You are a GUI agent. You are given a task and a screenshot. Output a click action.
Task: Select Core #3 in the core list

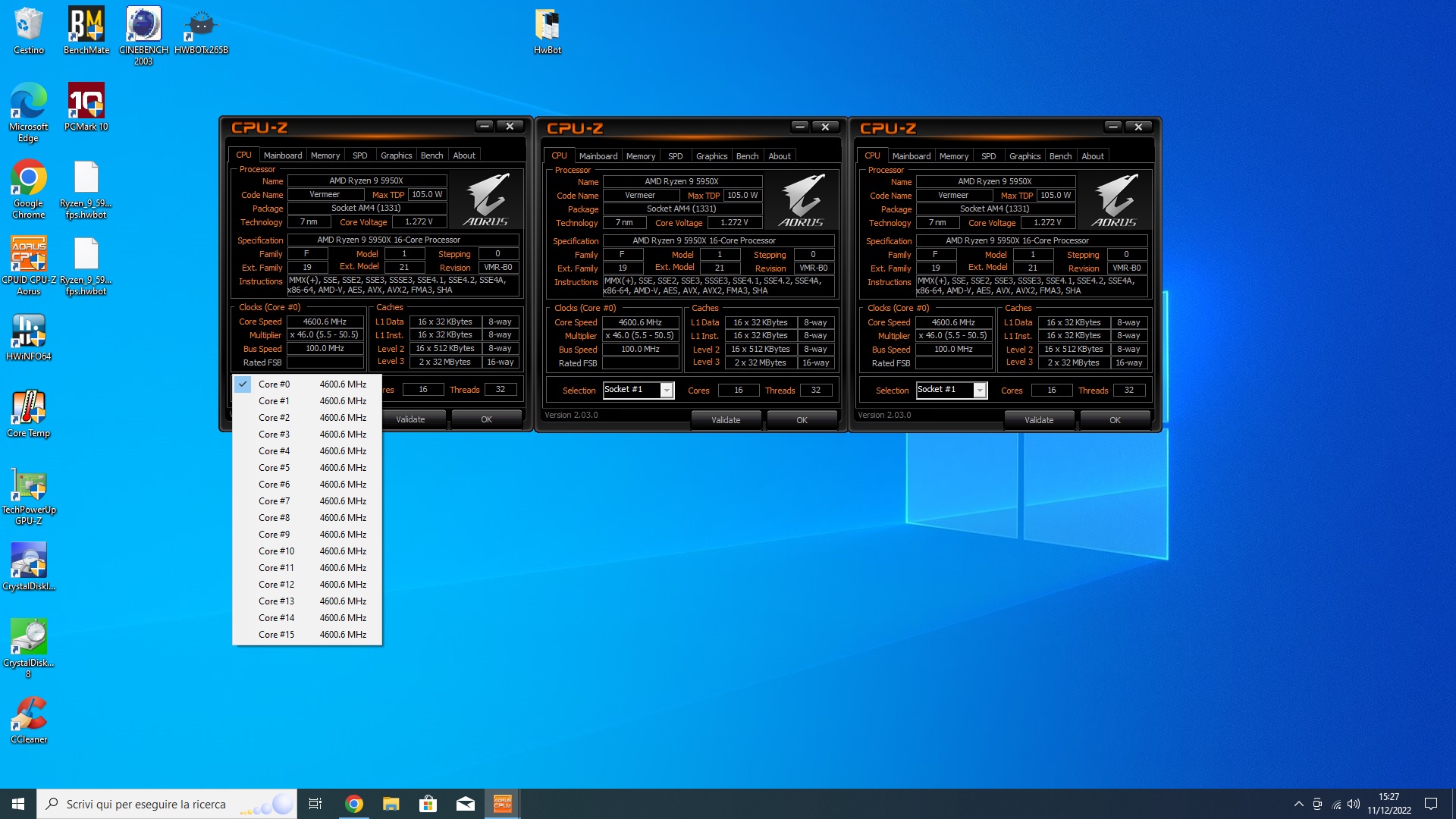pos(307,435)
